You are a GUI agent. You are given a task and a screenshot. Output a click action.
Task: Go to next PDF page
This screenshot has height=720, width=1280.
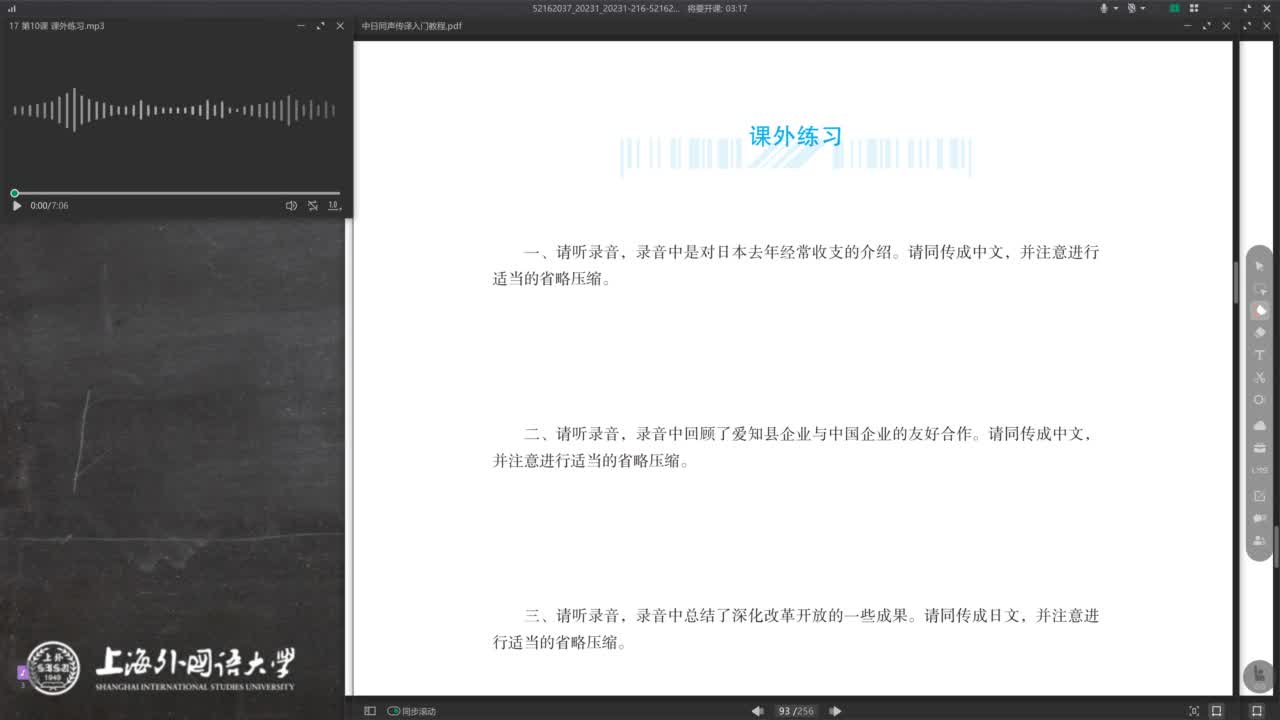pyautogui.click(x=836, y=711)
